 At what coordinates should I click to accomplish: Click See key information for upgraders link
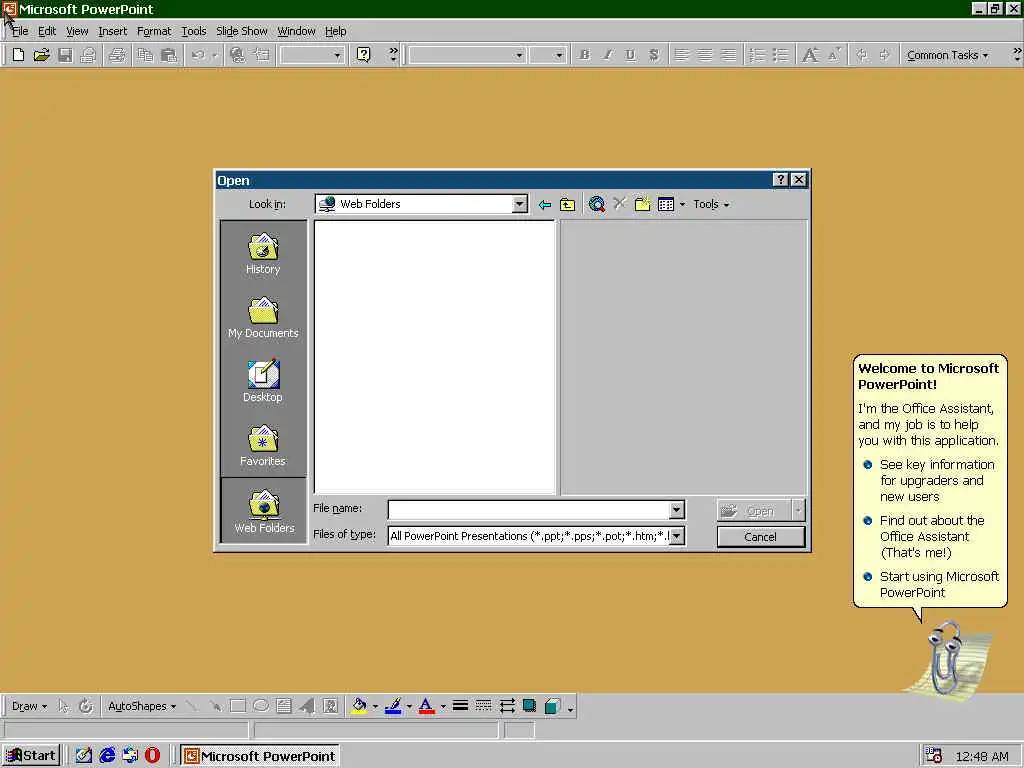click(936, 481)
